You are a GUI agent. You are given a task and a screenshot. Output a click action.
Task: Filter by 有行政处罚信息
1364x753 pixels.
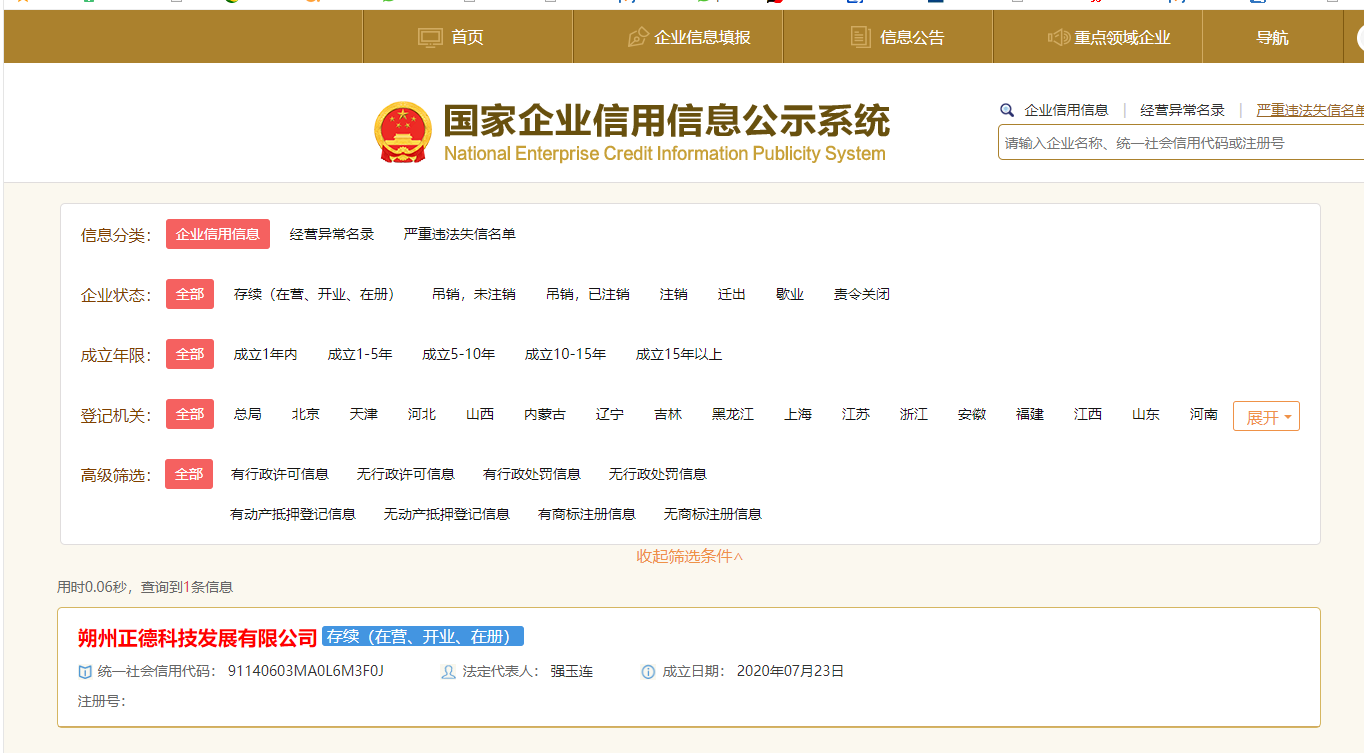click(x=532, y=474)
